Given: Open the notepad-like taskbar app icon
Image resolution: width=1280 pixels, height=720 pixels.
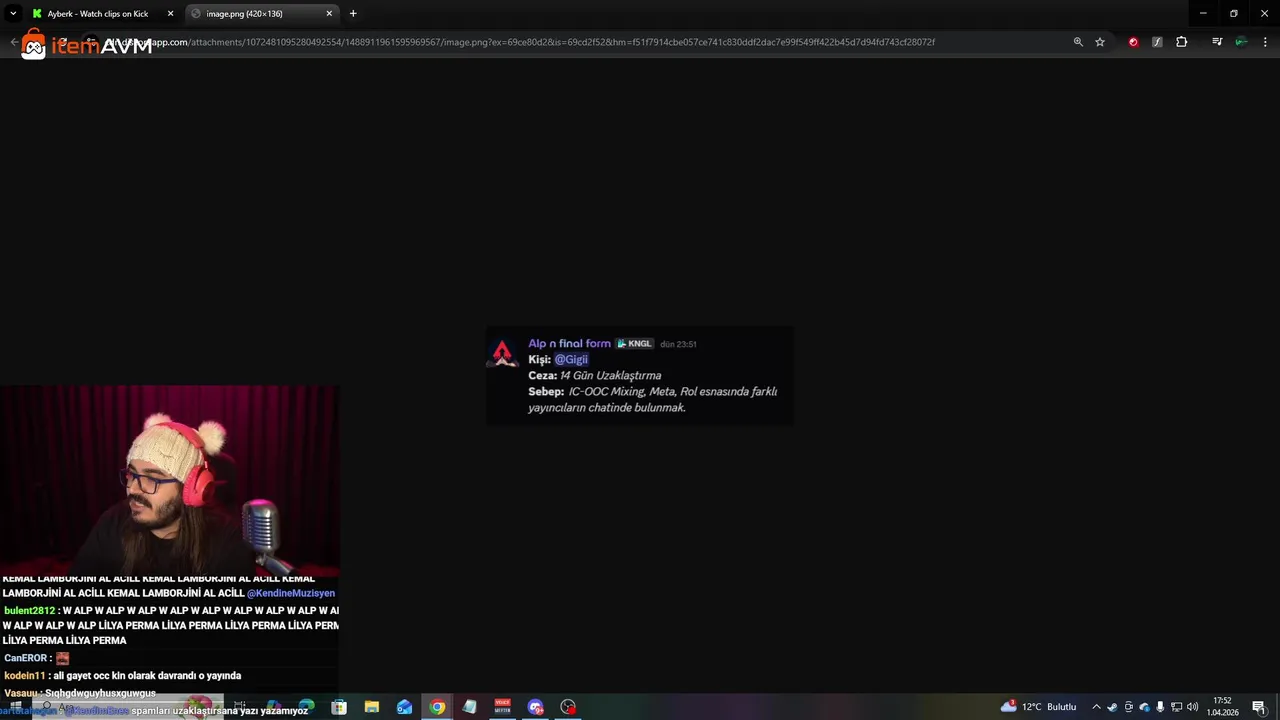Looking at the screenshot, I should point(470,707).
